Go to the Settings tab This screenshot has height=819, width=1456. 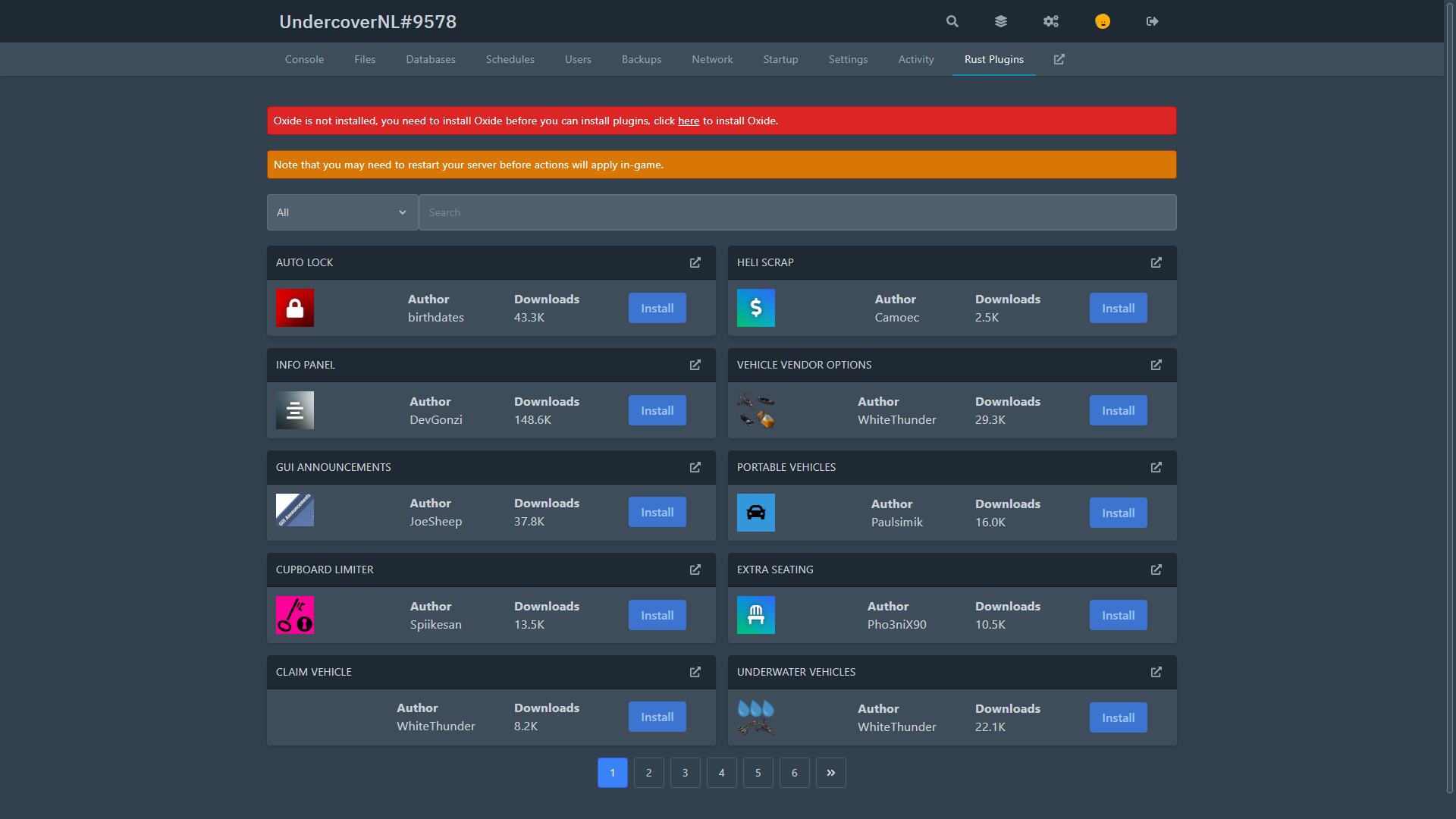point(848,59)
